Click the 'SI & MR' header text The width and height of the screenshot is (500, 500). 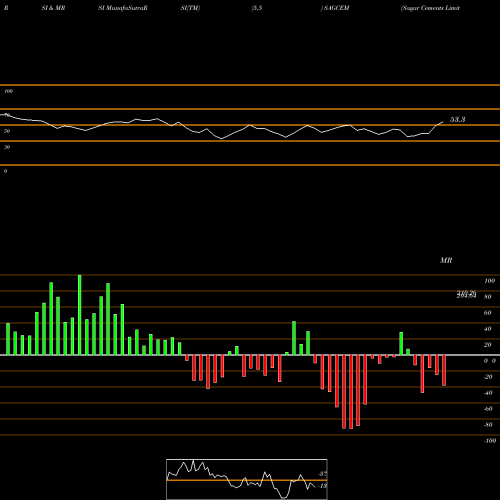pos(53,8)
